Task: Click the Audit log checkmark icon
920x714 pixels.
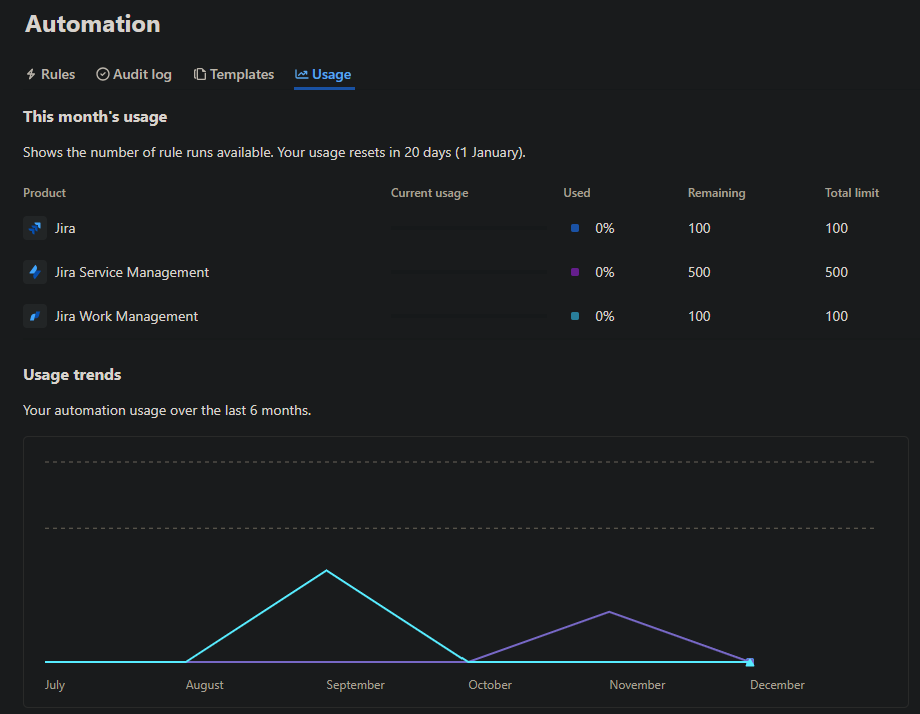Action: coord(103,75)
